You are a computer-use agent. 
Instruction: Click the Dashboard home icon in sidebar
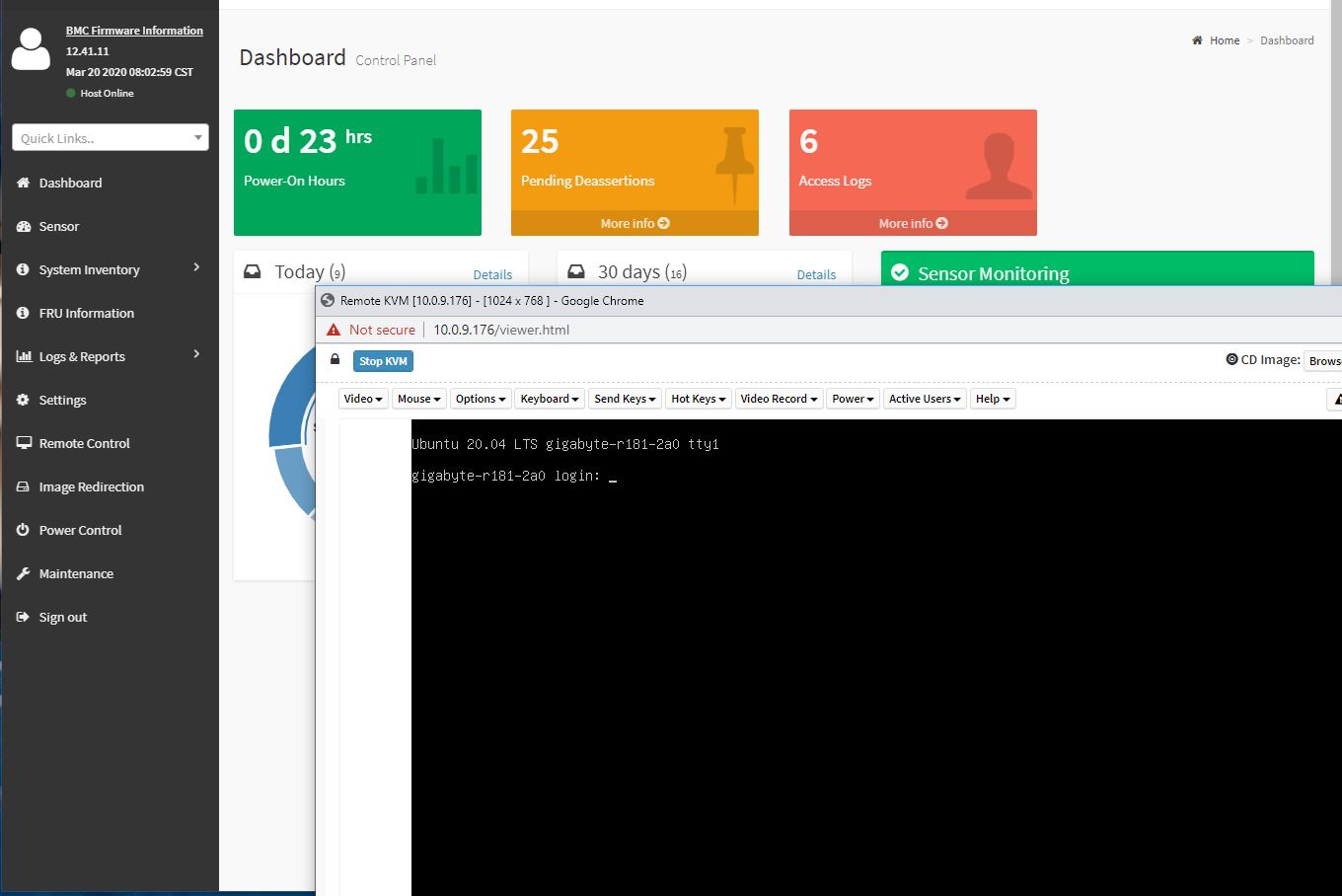[24, 183]
